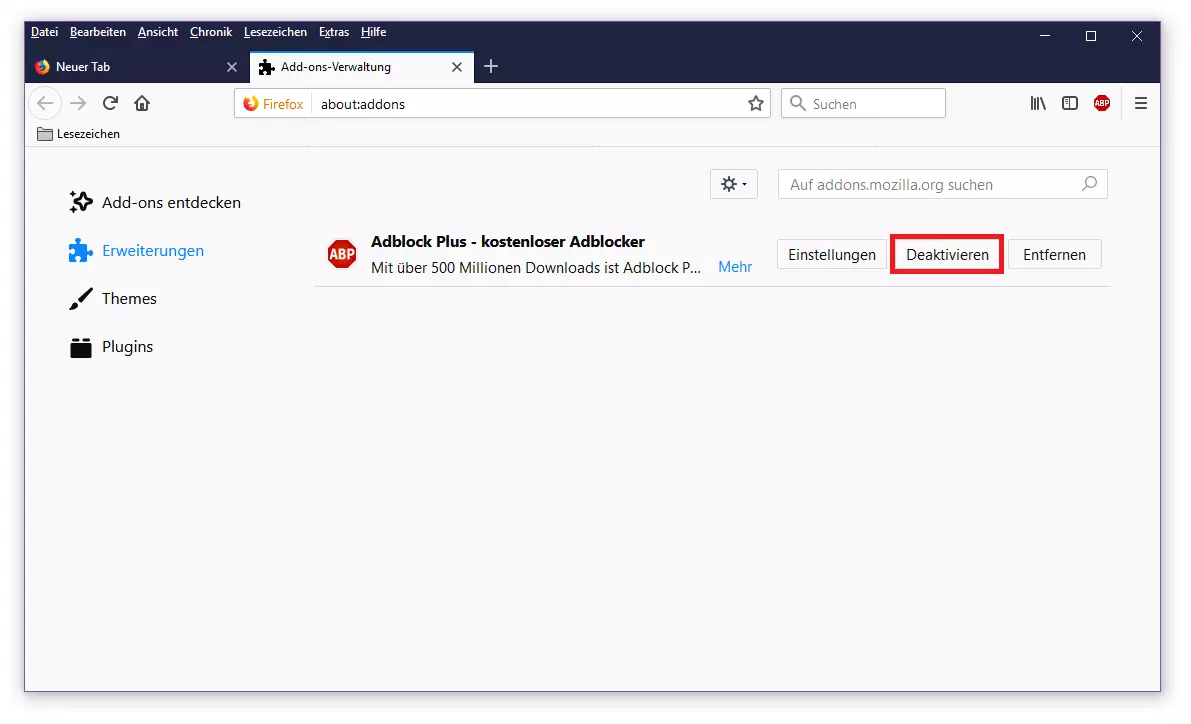Open the Ansicht menu
This screenshot has width=1191, height=724.
(x=157, y=32)
